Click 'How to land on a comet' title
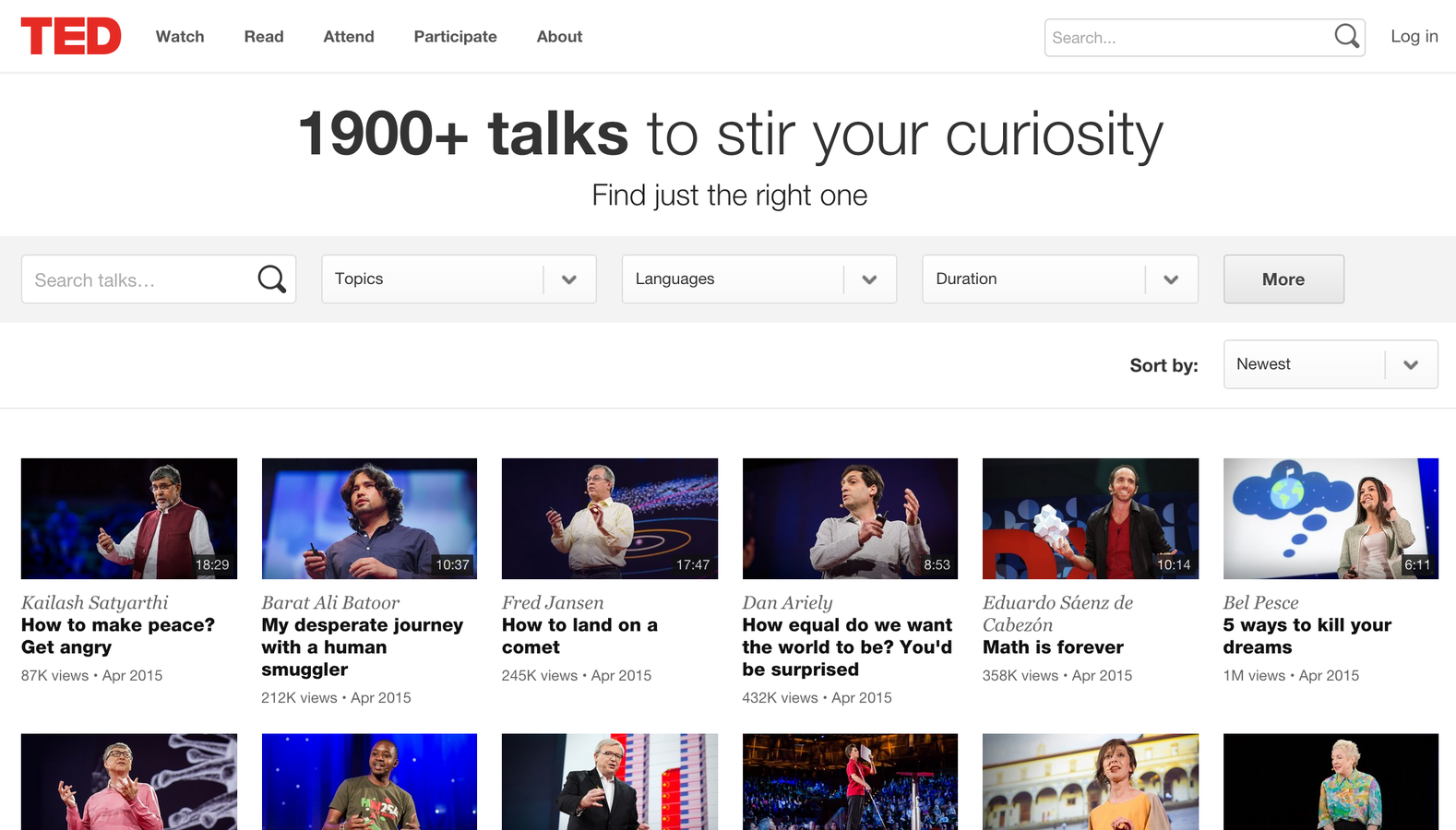 point(579,636)
